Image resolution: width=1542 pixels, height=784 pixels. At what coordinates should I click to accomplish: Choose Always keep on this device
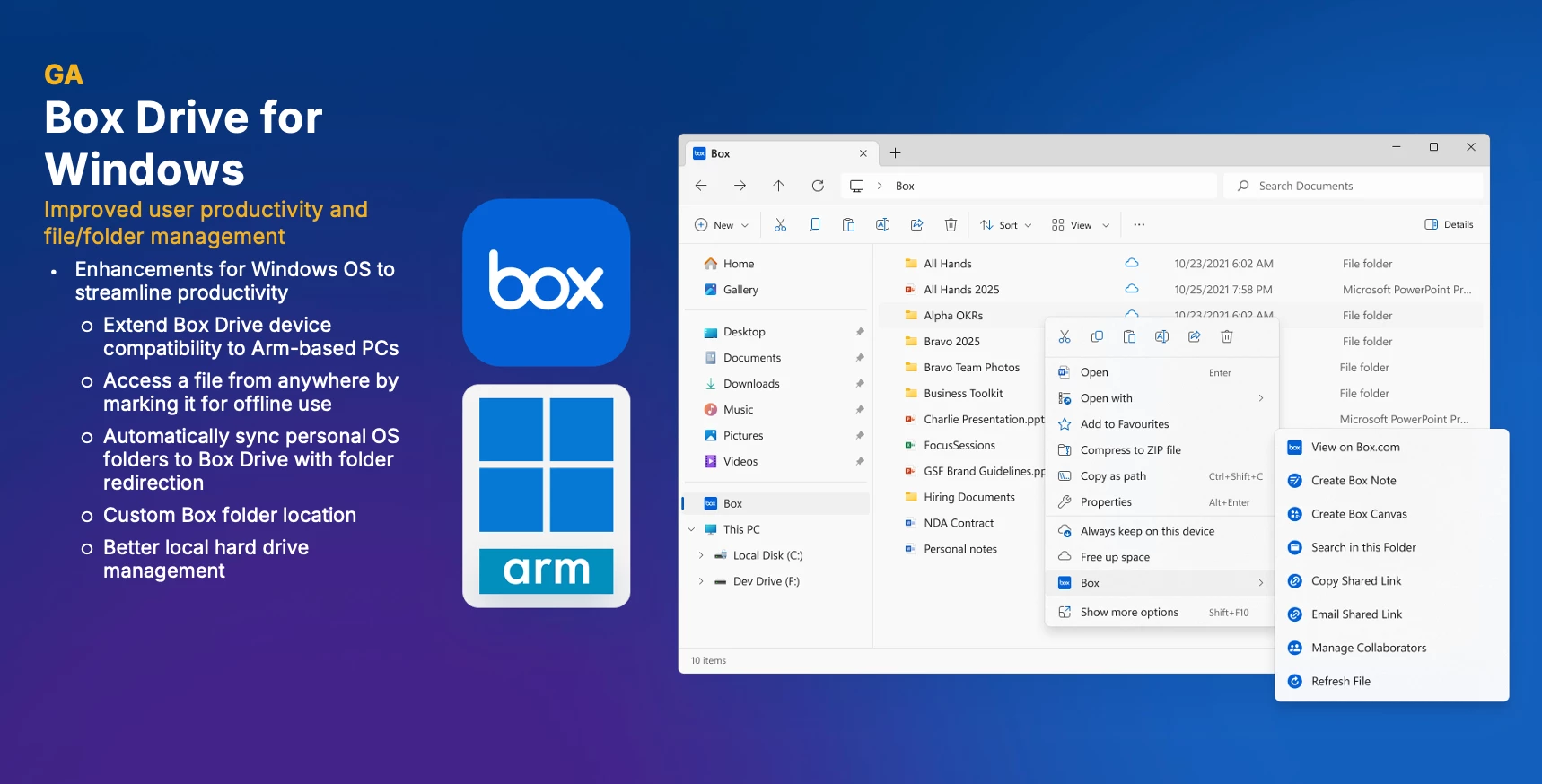click(1161, 531)
